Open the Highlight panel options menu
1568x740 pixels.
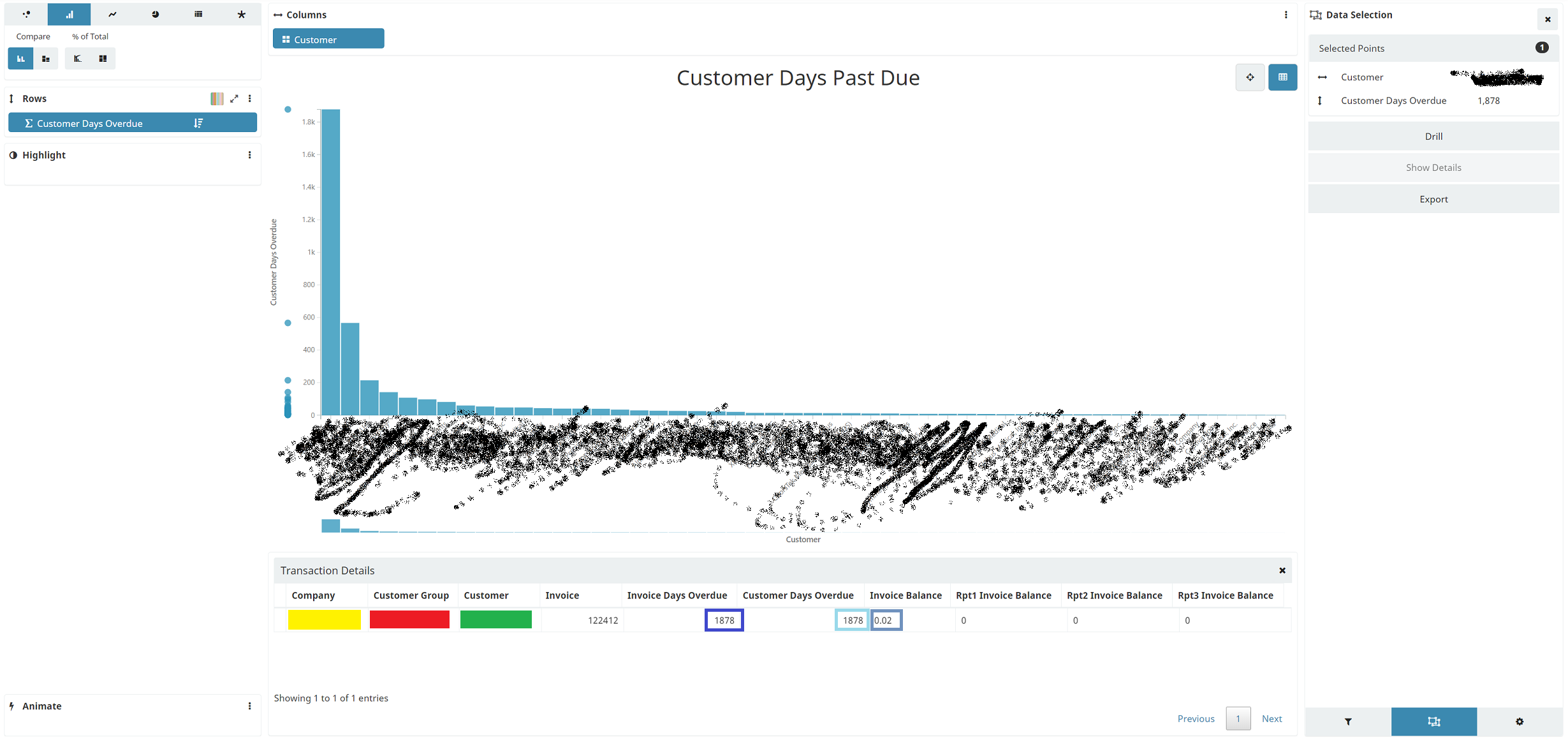click(250, 155)
